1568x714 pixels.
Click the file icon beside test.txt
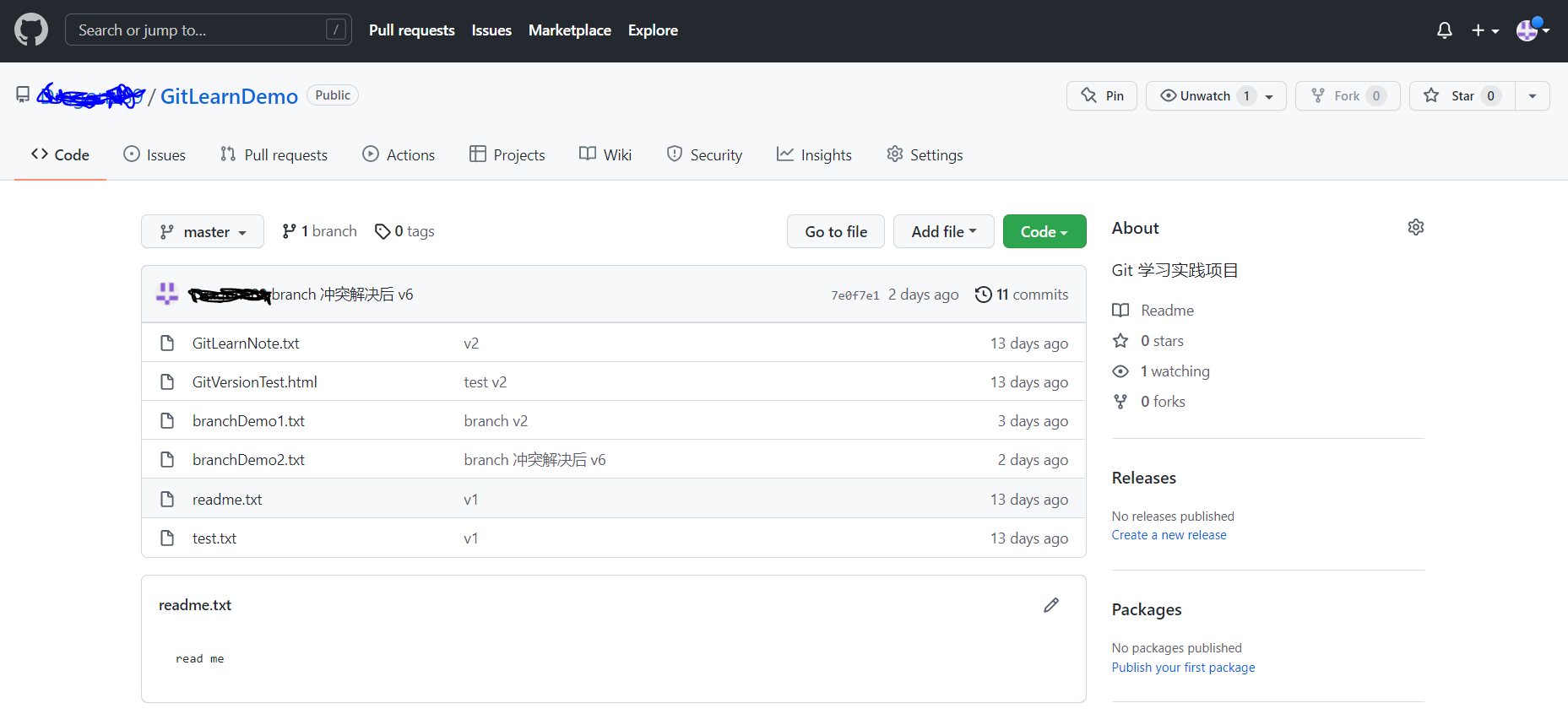coord(167,538)
